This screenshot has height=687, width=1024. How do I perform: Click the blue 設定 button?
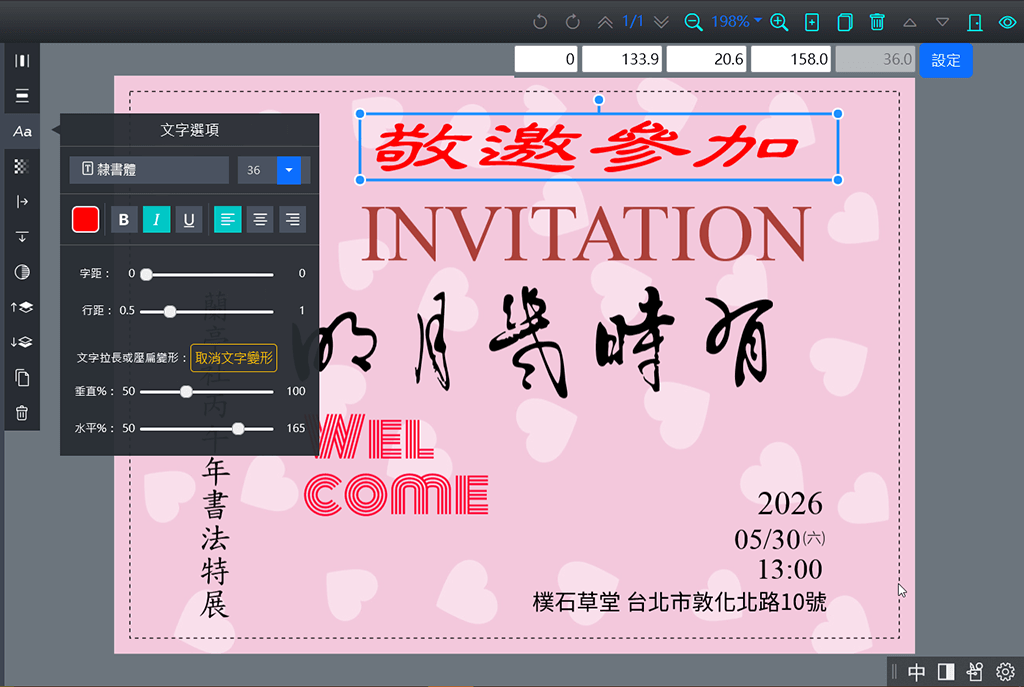946,60
